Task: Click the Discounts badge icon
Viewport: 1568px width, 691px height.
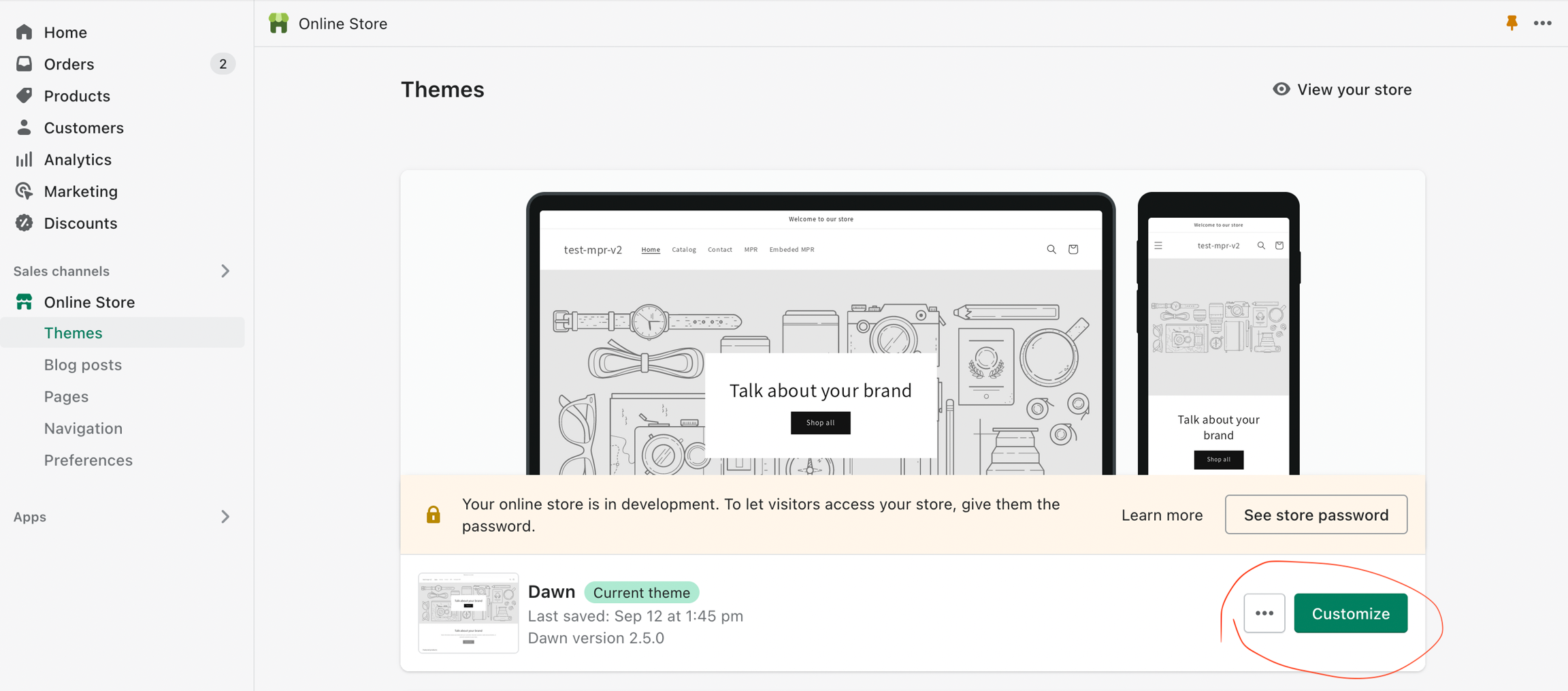Action: 24,223
